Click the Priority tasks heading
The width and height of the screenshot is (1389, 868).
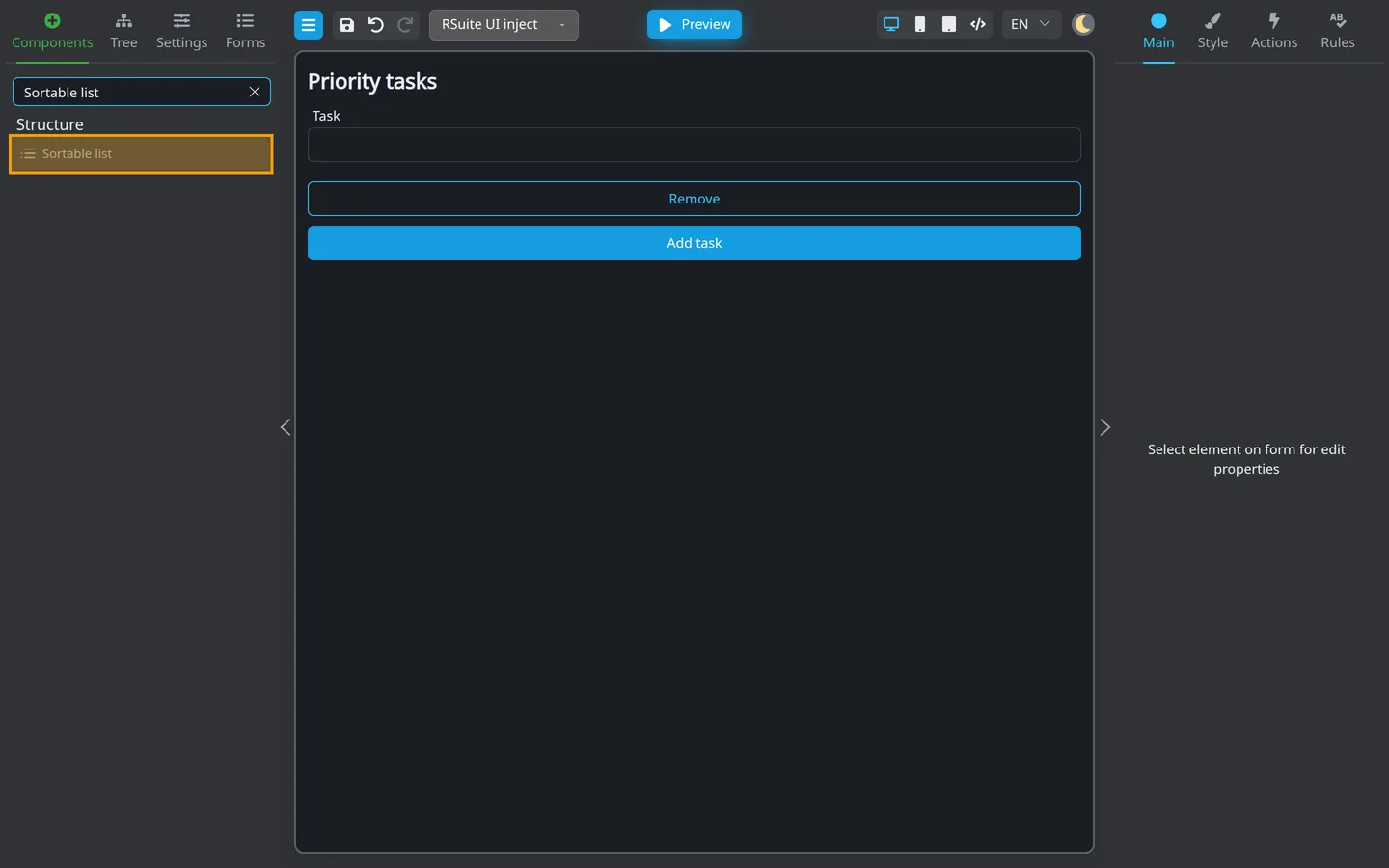(x=372, y=82)
